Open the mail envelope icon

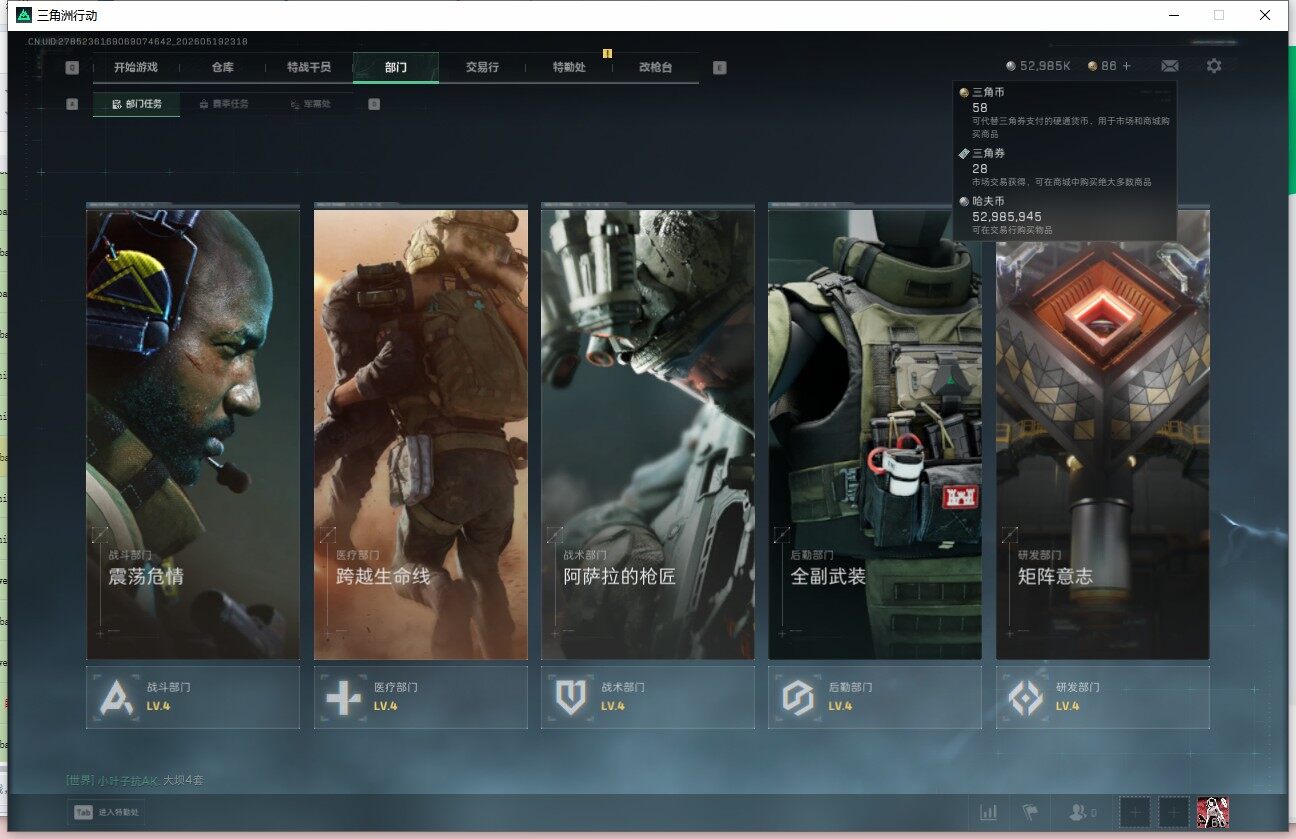(x=1169, y=66)
